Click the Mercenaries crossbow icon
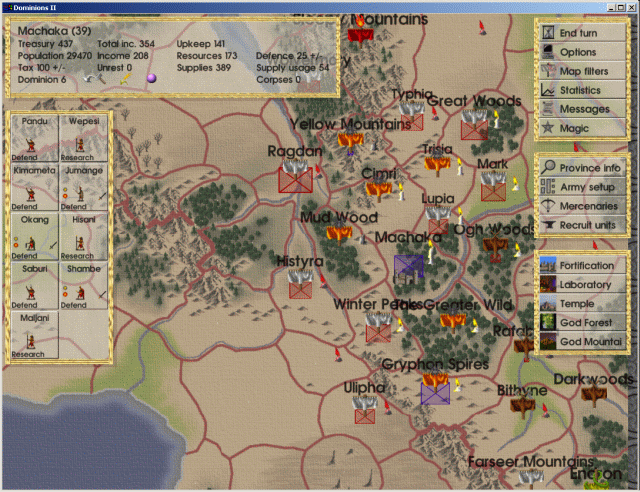This screenshot has height=492, width=640. pos(548,206)
